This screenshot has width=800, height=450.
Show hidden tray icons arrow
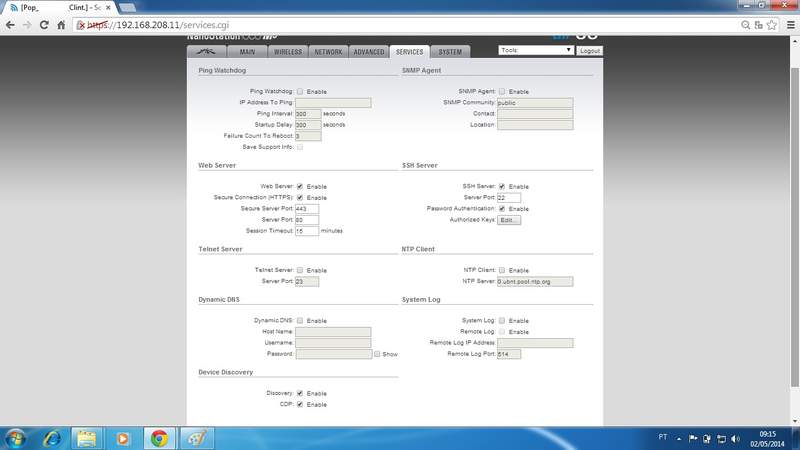[679, 439]
